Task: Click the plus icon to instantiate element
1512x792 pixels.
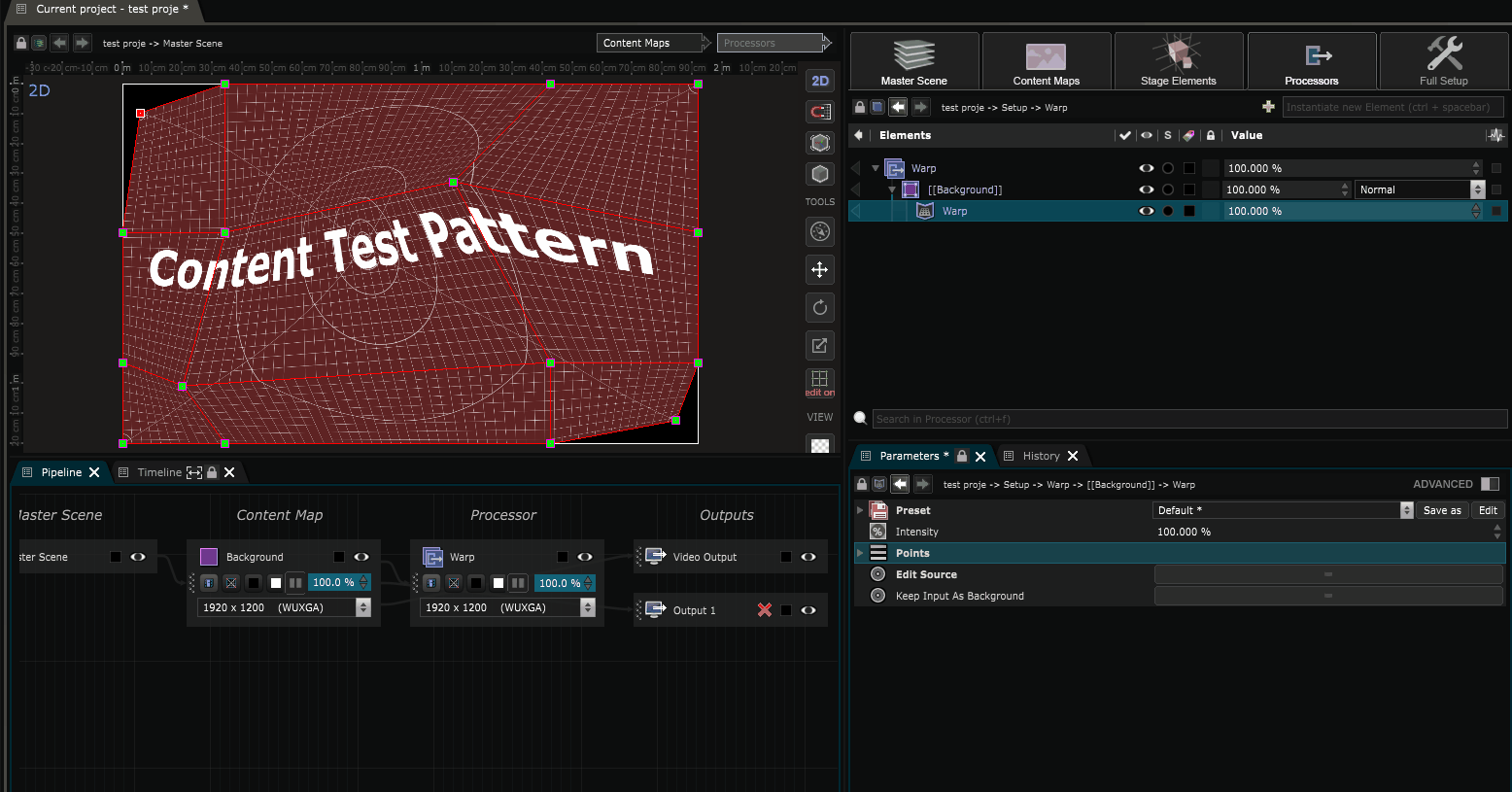Action: pos(1268,107)
